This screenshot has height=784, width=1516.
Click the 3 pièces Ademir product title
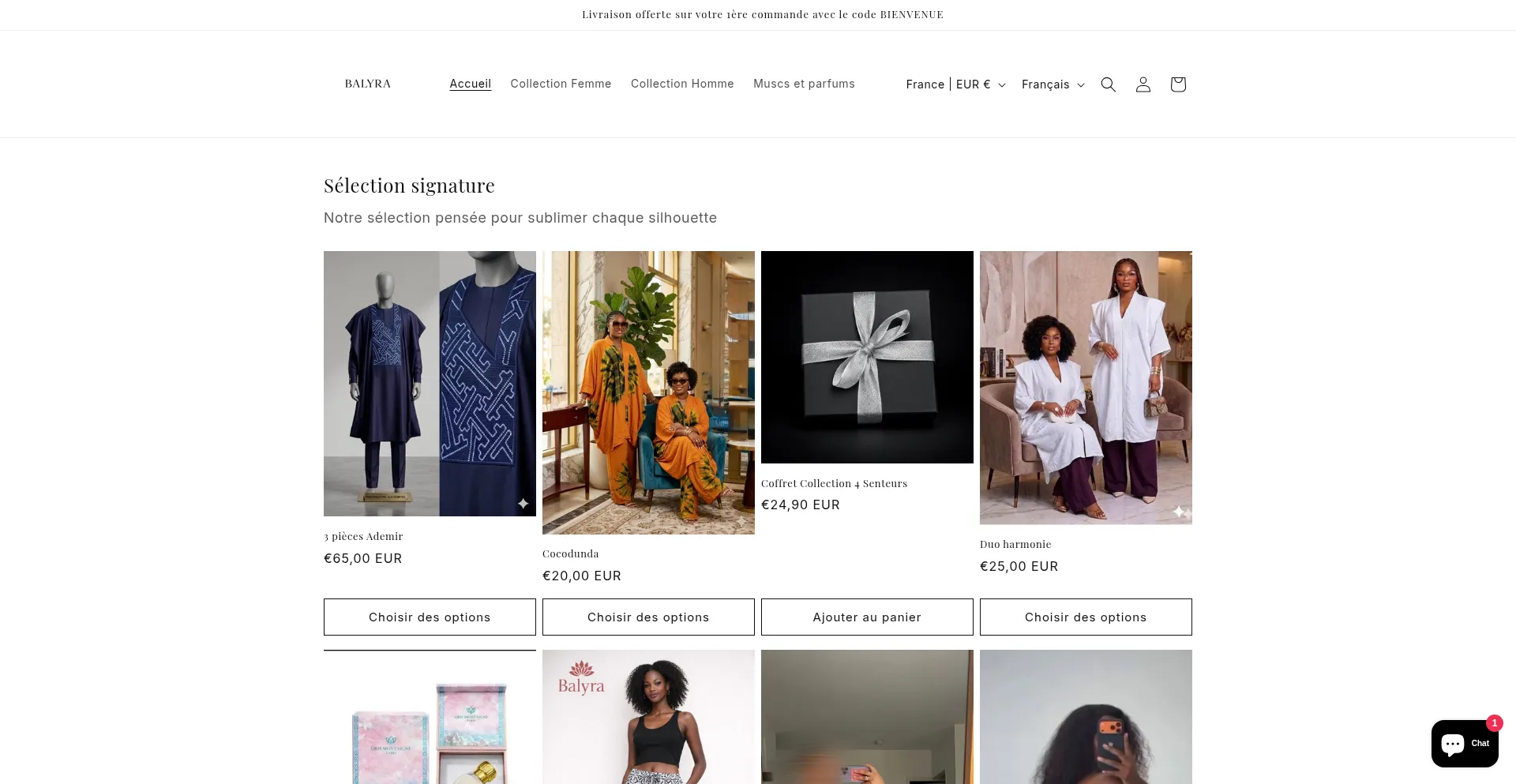[x=363, y=536]
